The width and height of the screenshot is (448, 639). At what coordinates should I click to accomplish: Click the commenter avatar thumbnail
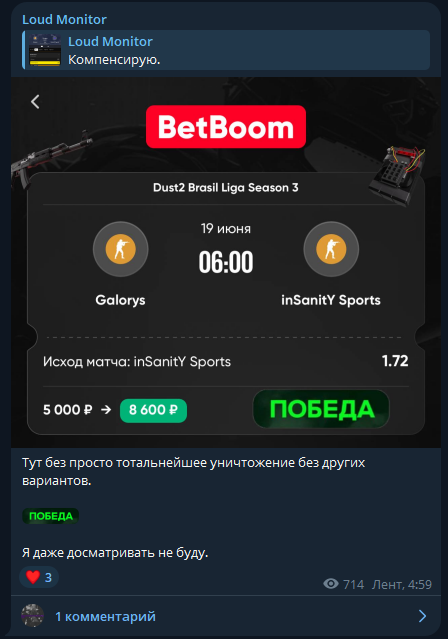pos(33,615)
